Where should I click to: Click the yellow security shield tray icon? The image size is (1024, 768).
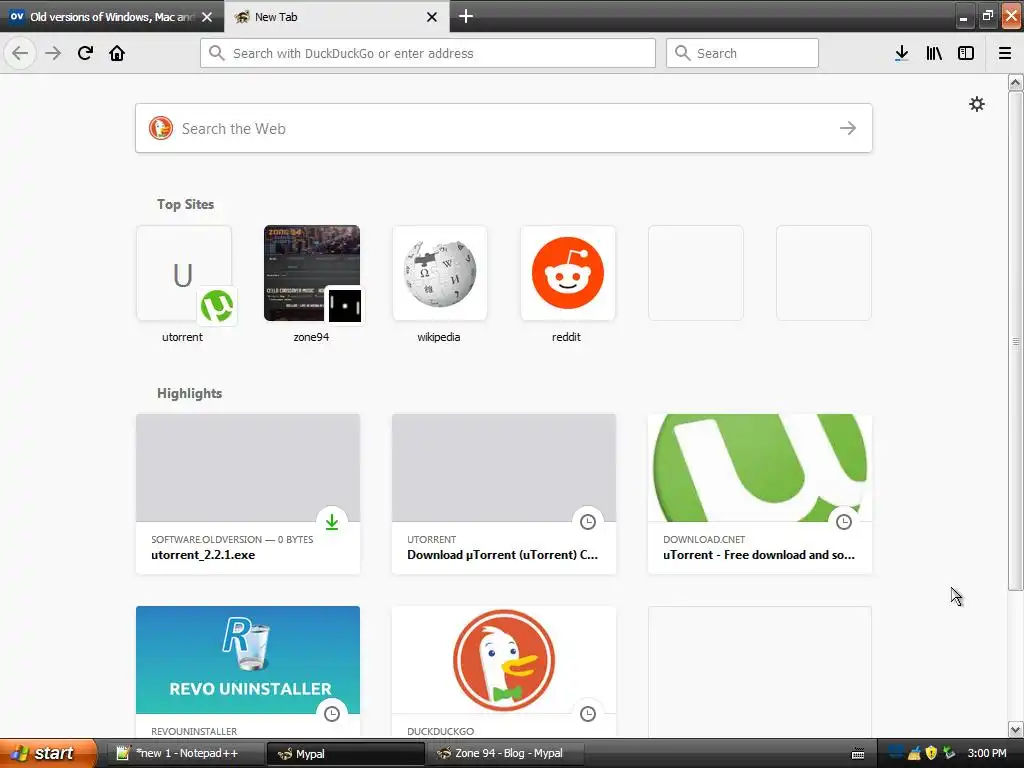[x=931, y=753]
